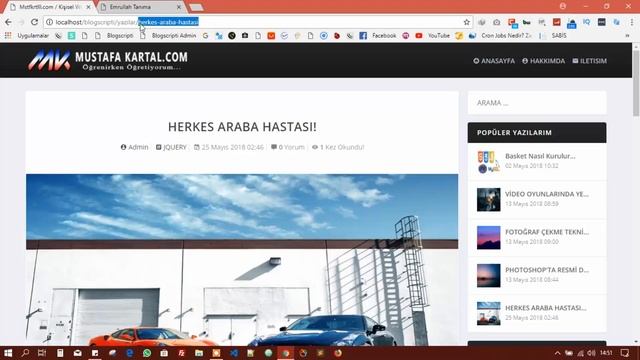
Task: Open Windows taskbar search
Action: tap(25, 353)
